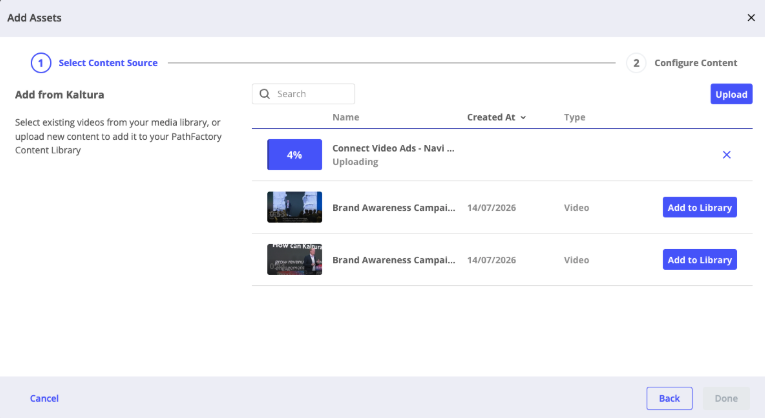
Task: Click step 2 circle icon
Action: [x=636, y=63]
